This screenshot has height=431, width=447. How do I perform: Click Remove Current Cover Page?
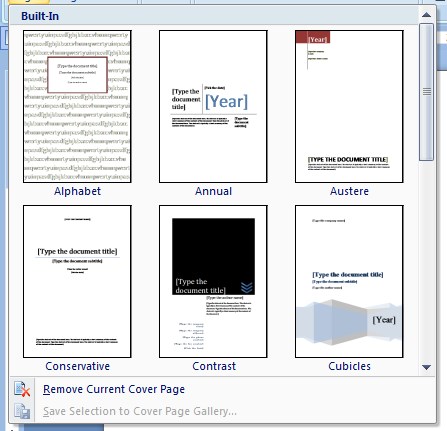[x=114, y=389]
